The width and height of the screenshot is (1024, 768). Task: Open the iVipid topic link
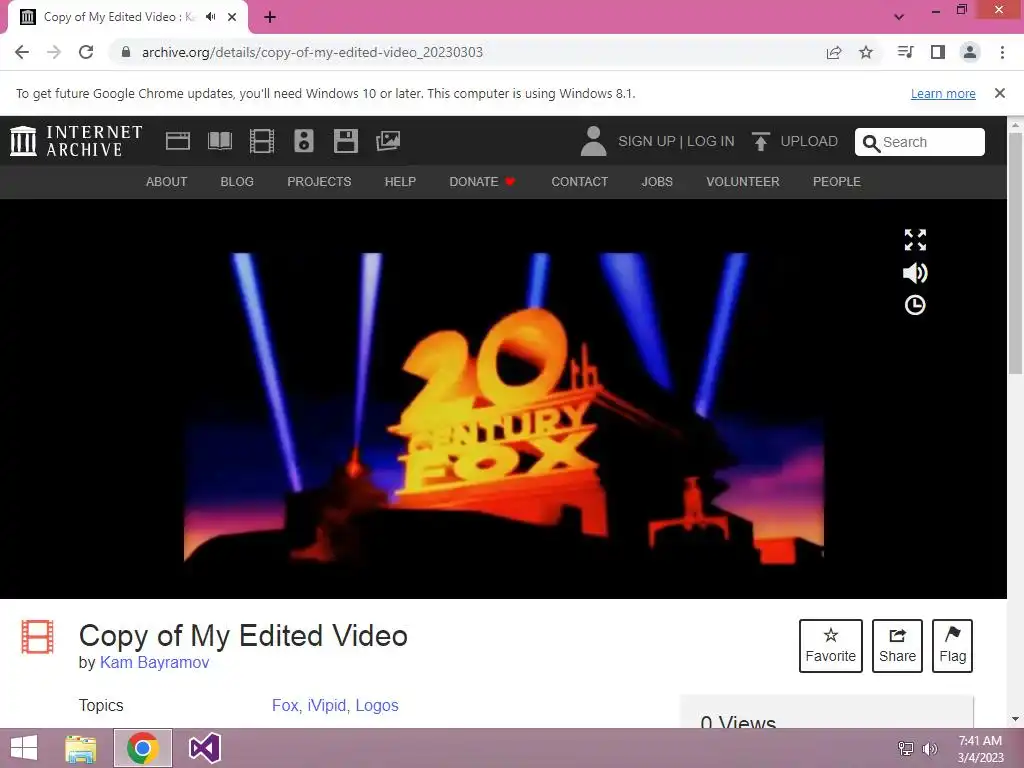pos(327,705)
